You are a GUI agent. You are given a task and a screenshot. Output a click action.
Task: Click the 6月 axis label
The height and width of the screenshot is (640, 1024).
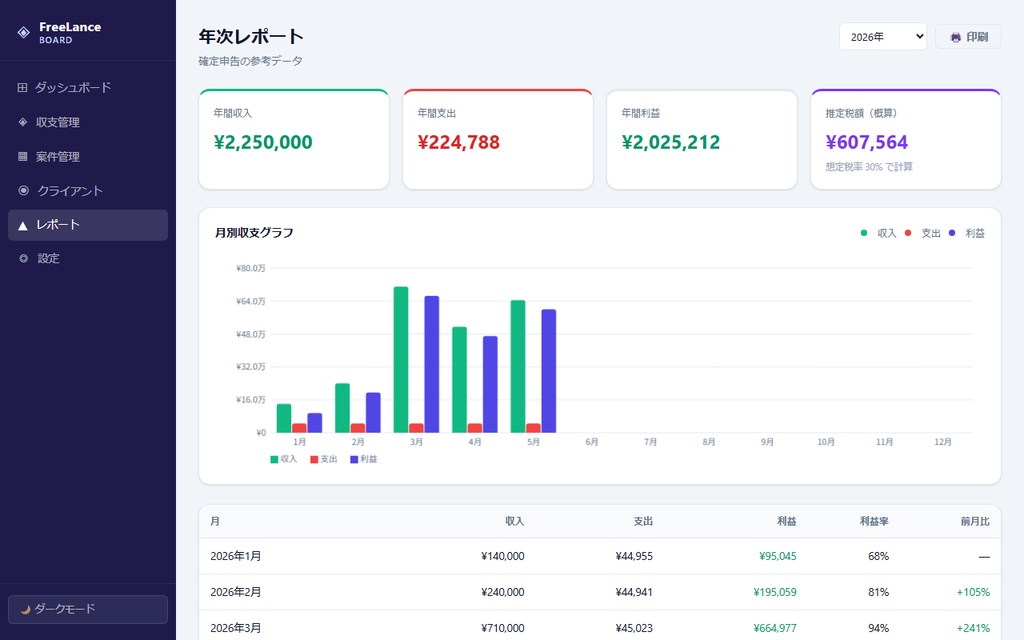point(592,442)
